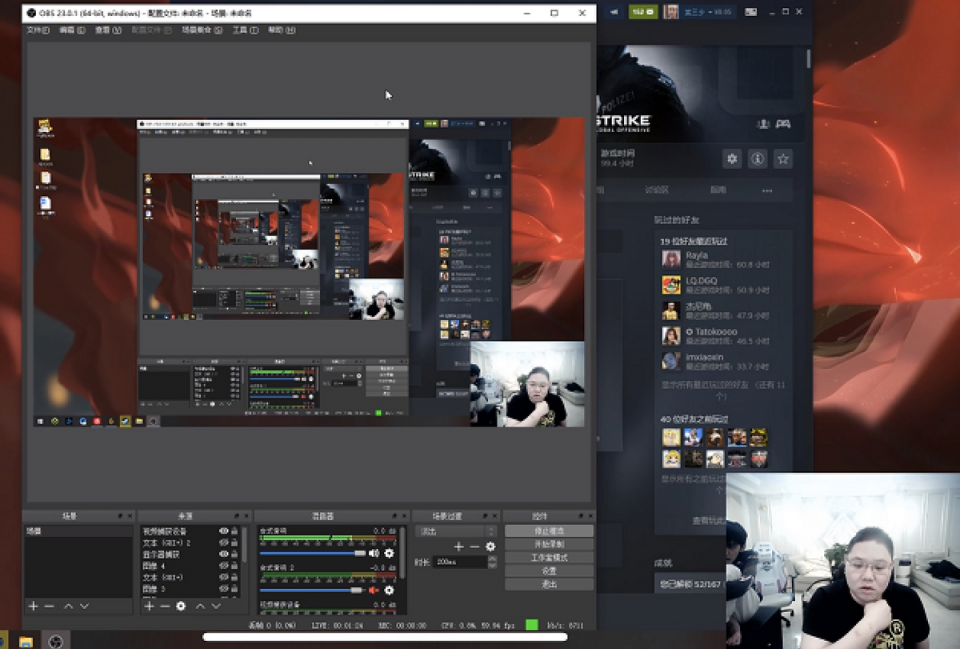
Task: Unmute the red 台式音响 2 speaker icon
Action: 374,590
